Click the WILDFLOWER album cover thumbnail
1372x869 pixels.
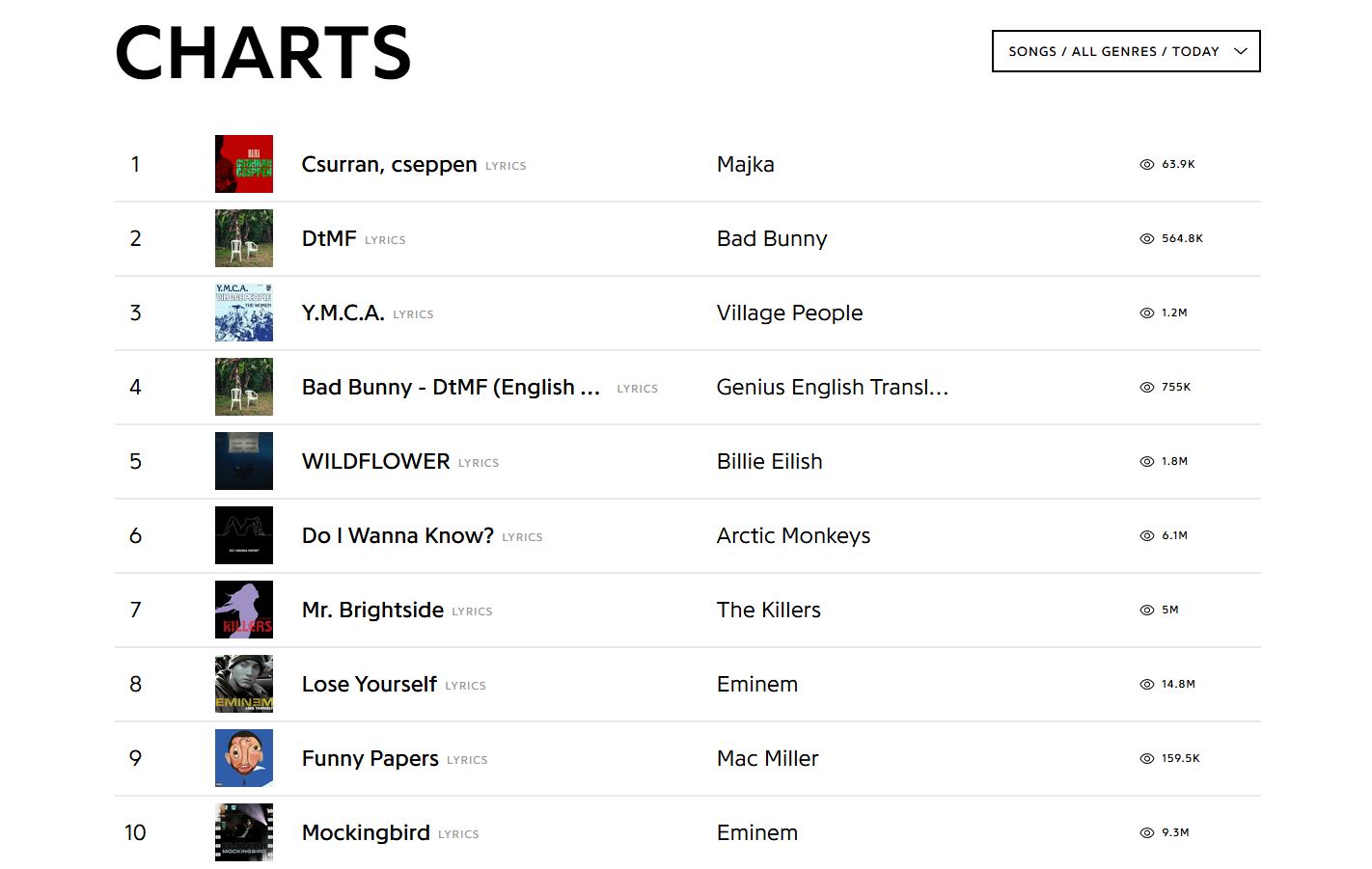(x=244, y=461)
